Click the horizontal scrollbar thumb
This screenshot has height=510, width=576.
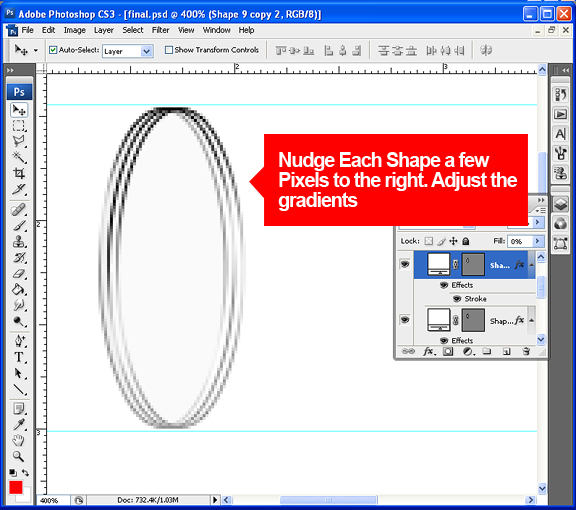point(328,500)
